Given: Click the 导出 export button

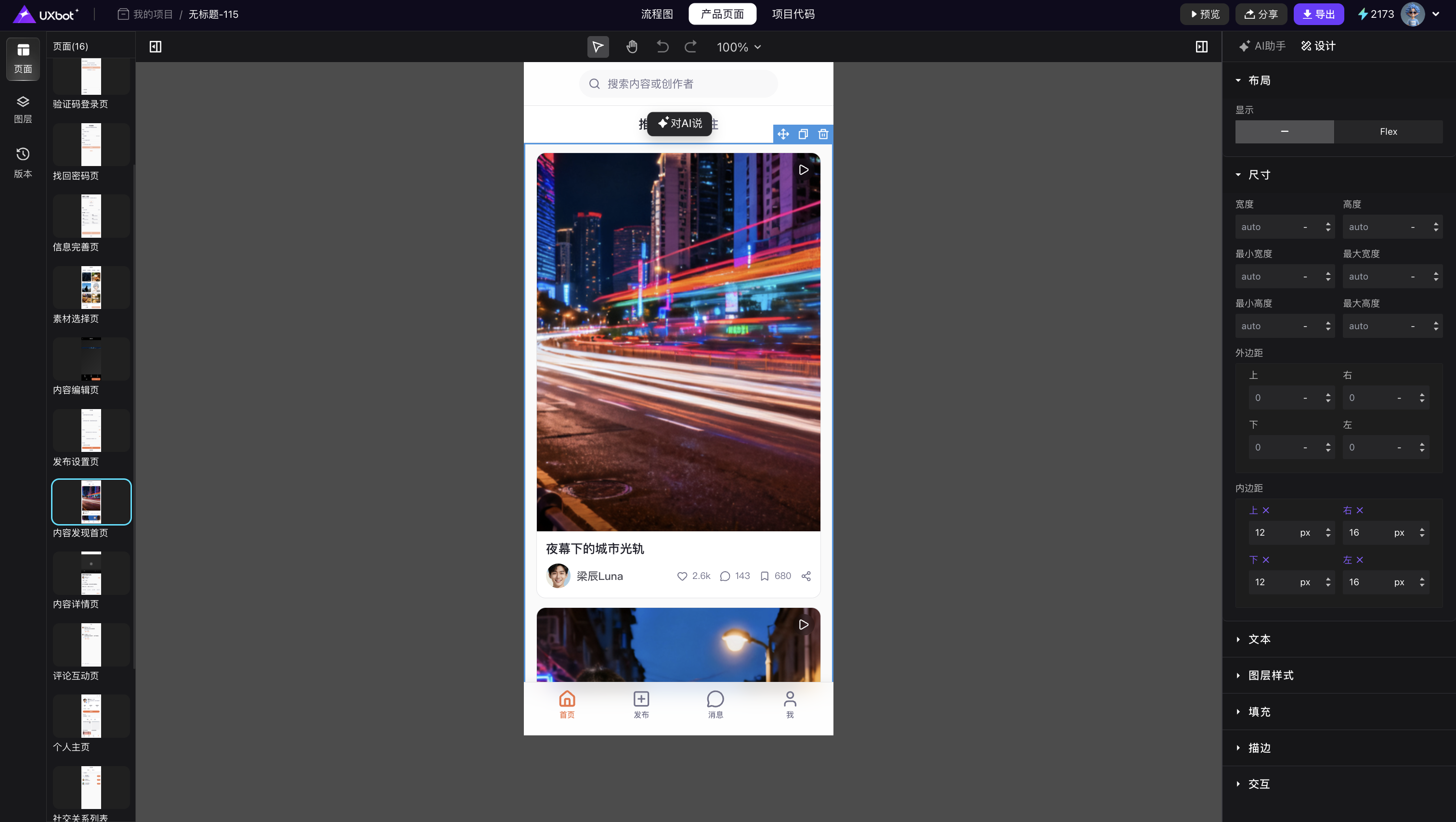Looking at the screenshot, I should click(1318, 14).
